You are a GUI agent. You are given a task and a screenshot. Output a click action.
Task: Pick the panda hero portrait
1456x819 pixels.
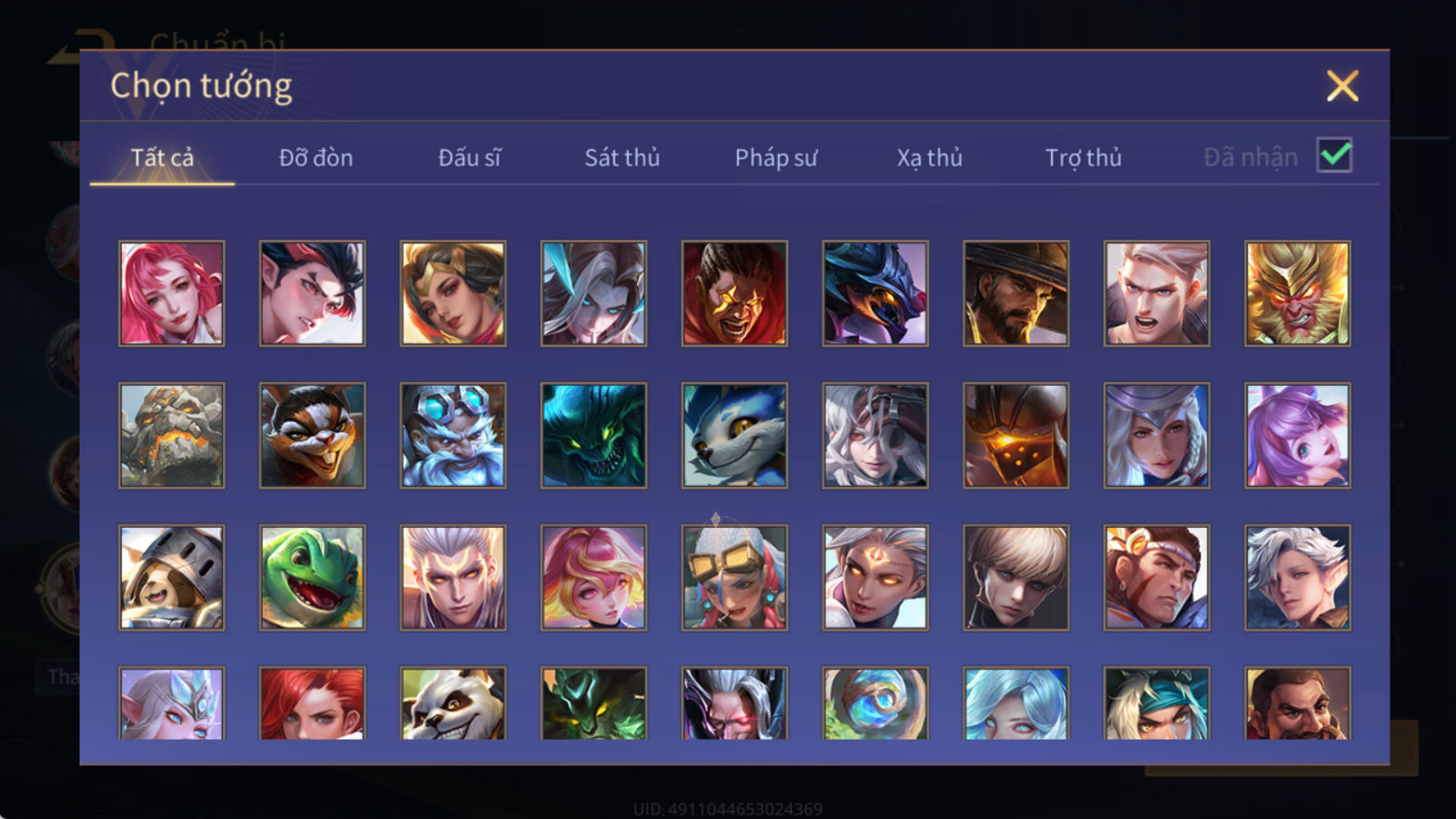pyautogui.click(x=453, y=703)
